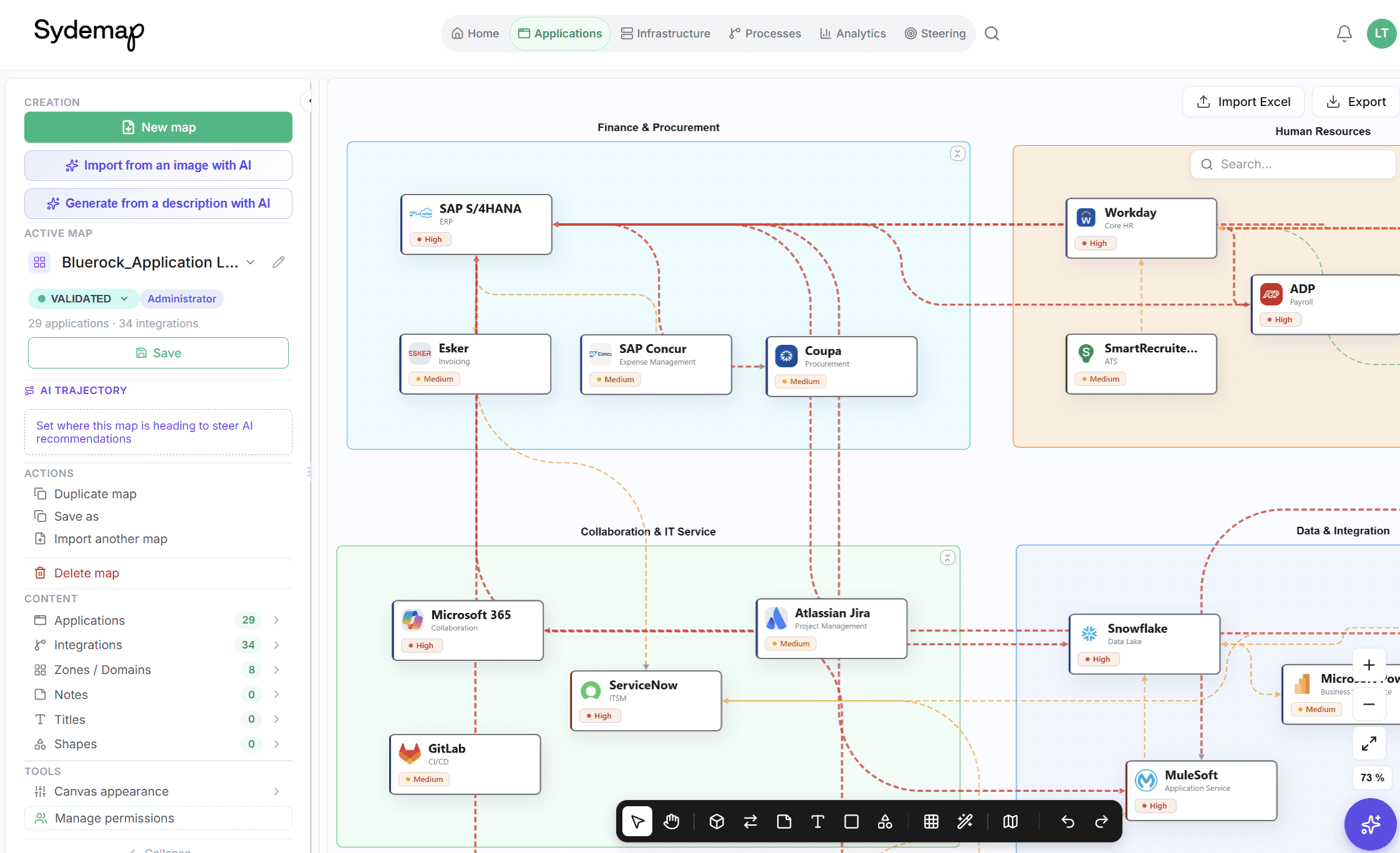Collapse the left sidebar panel

point(307,100)
